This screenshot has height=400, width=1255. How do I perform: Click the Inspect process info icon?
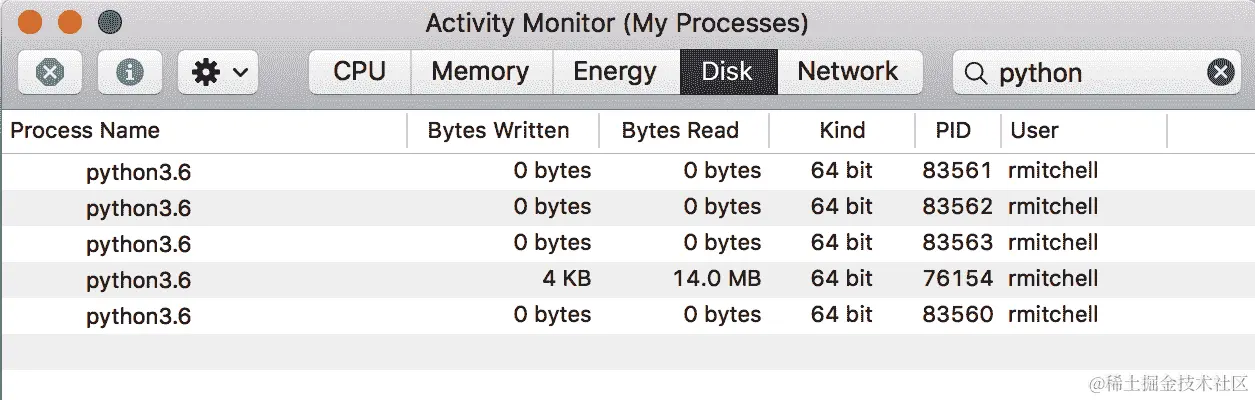click(130, 73)
